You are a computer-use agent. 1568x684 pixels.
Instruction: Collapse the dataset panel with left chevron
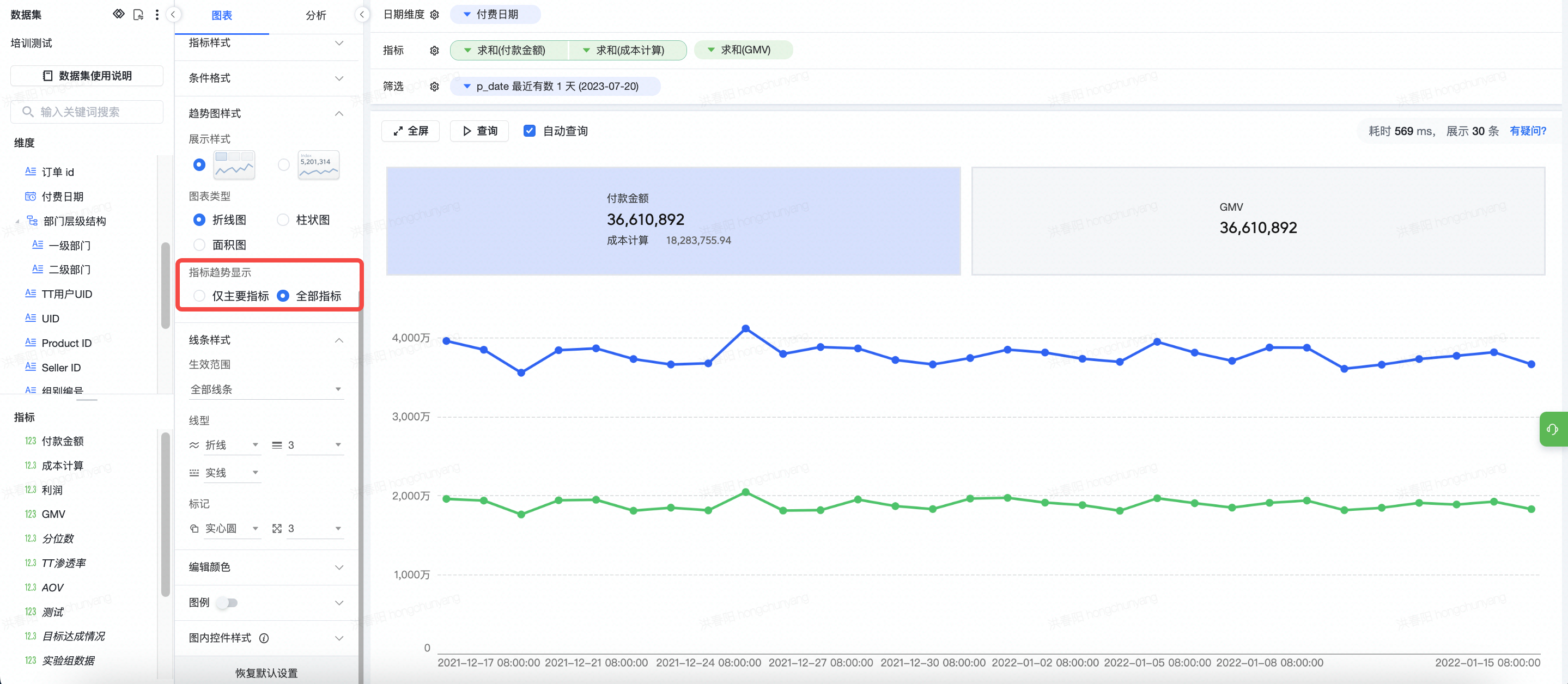173,15
